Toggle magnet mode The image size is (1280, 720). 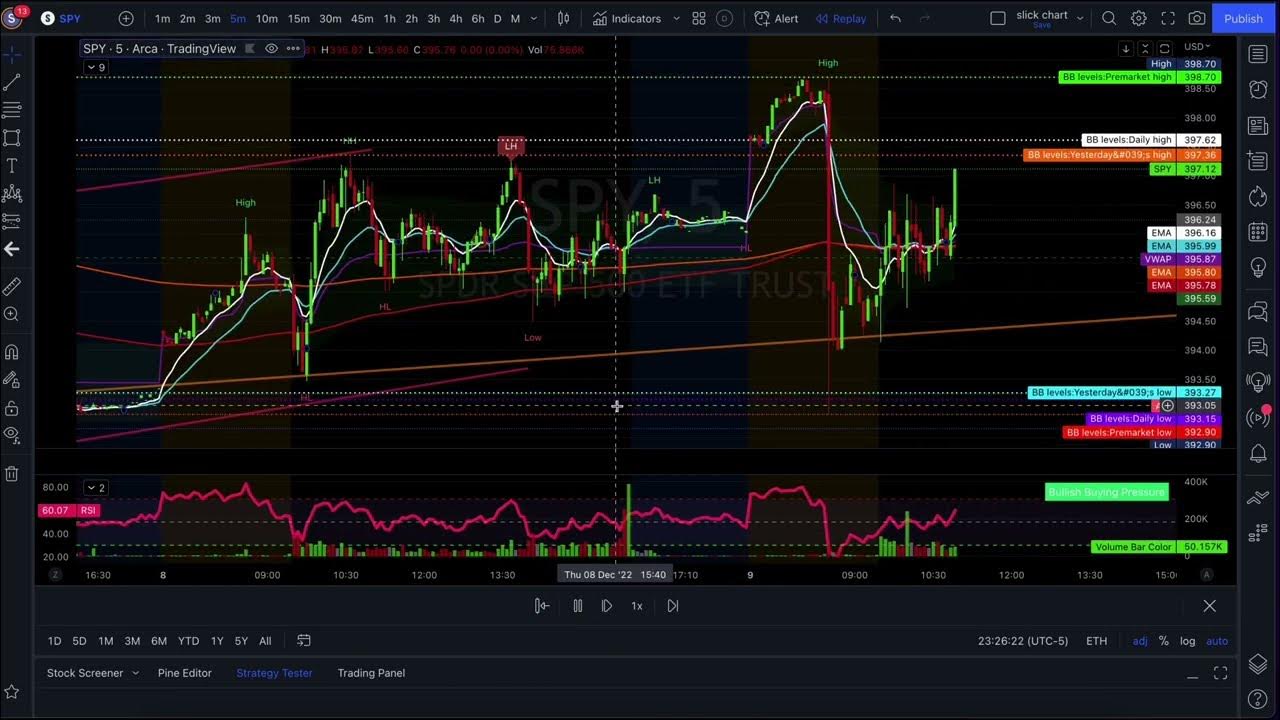point(12,352)
